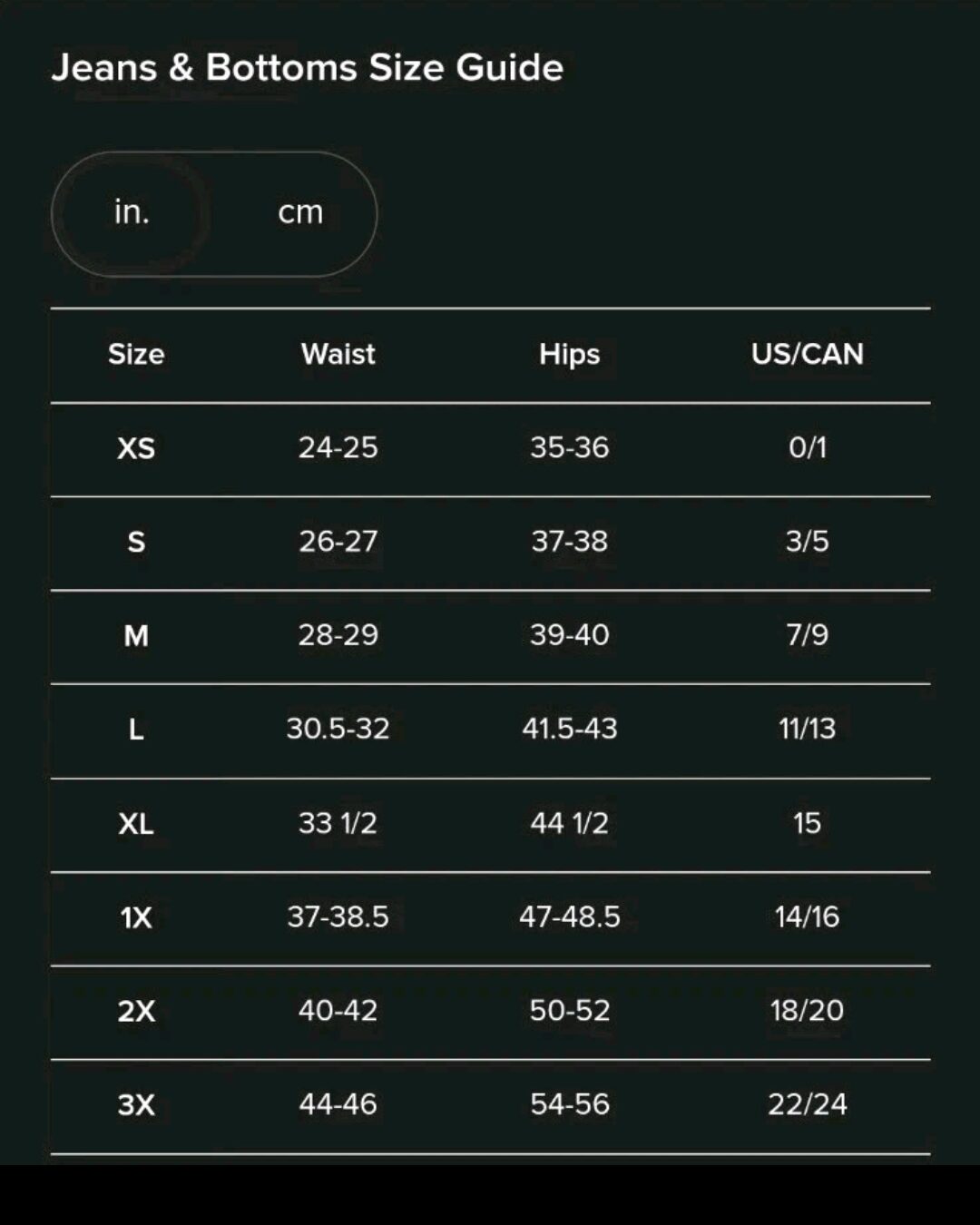
Task: Select the XS size row label
Action: click(136, 448)
